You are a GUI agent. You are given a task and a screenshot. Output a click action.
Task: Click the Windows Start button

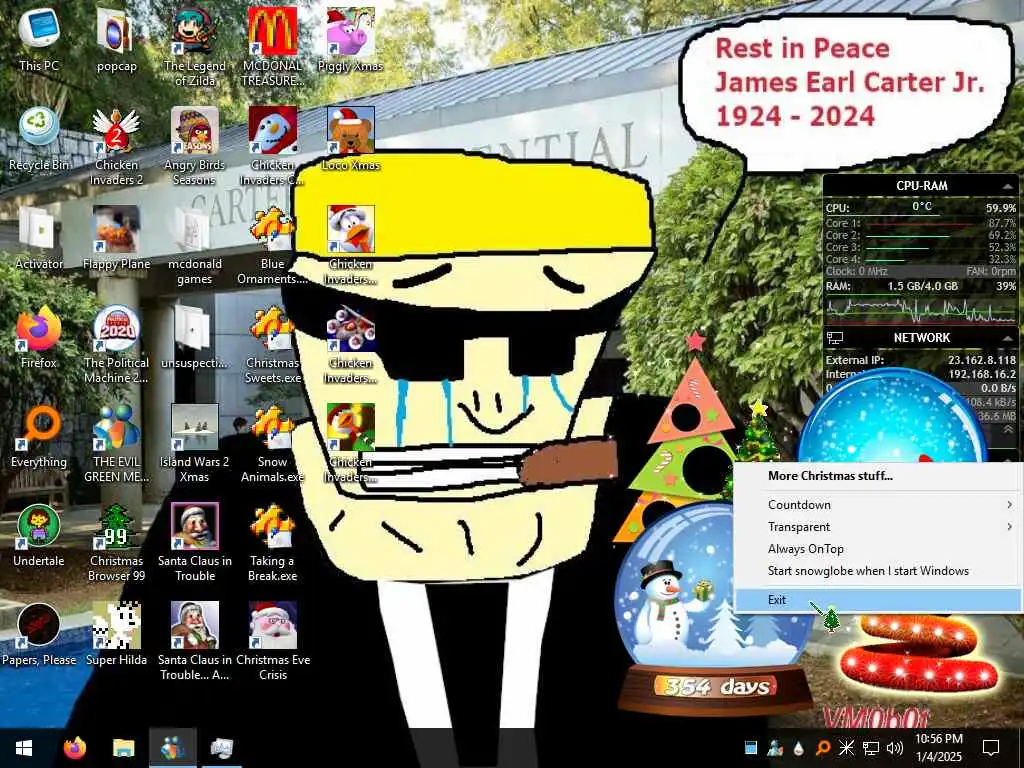click(24, 748)
